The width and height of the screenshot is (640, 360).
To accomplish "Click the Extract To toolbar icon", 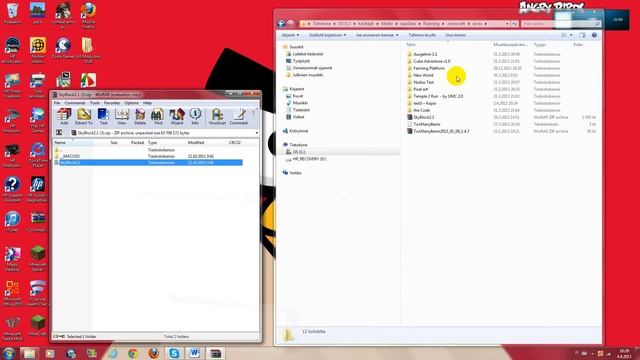I will pos(84,116).
